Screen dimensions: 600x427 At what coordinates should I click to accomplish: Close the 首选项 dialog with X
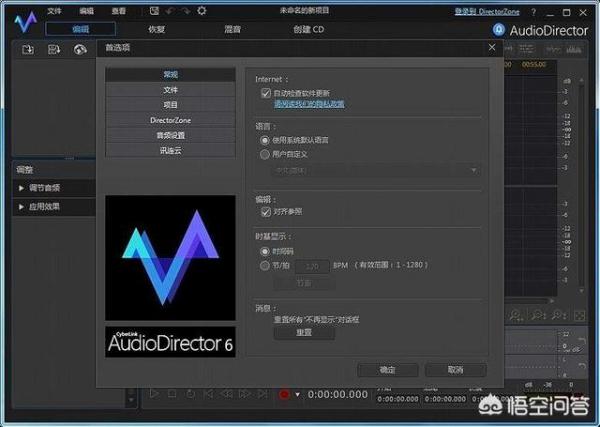click(x=492, y=47)
